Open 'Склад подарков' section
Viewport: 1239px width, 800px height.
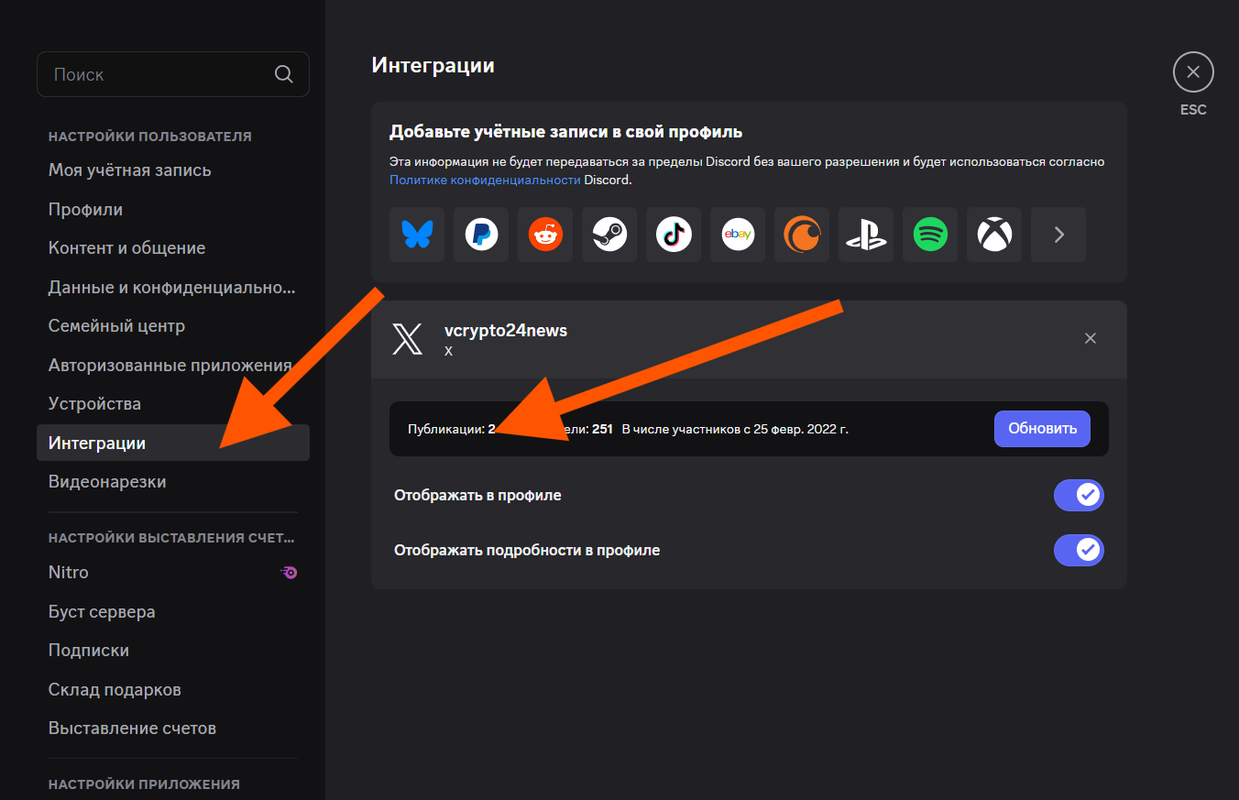tap(173, 690)
